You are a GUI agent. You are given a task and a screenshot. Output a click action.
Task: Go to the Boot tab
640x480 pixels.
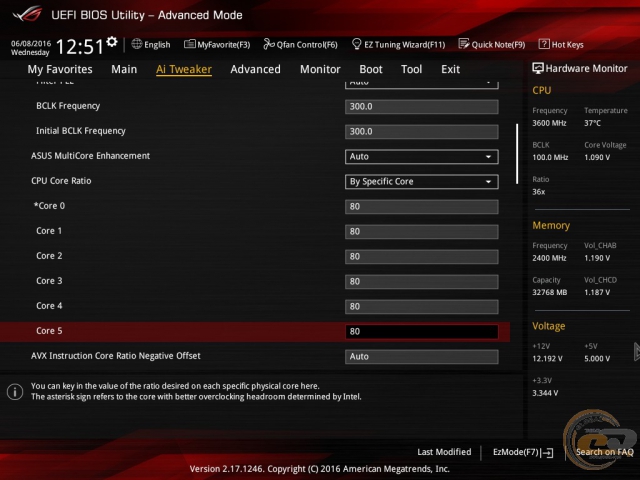click(371, 69)
